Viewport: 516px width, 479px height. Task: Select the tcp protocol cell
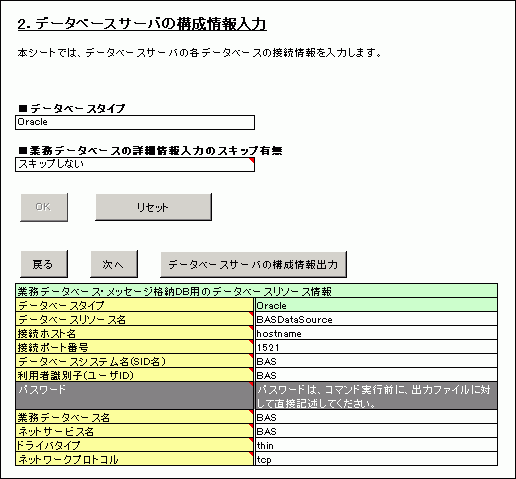coord(376,459)
